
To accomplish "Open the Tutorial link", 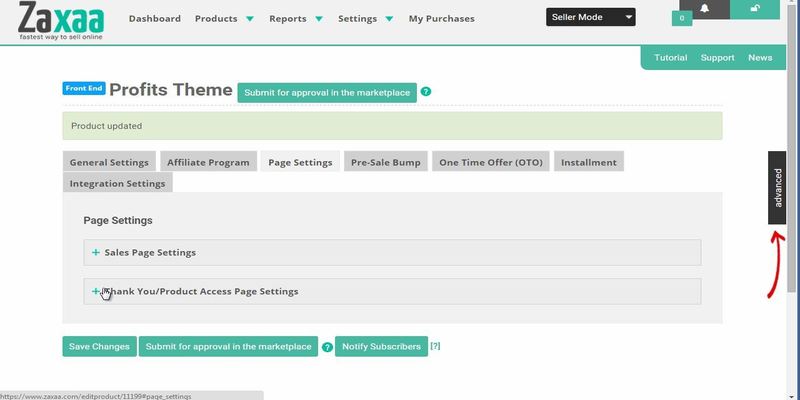I will pyautogui.click(x=670, y=58).
